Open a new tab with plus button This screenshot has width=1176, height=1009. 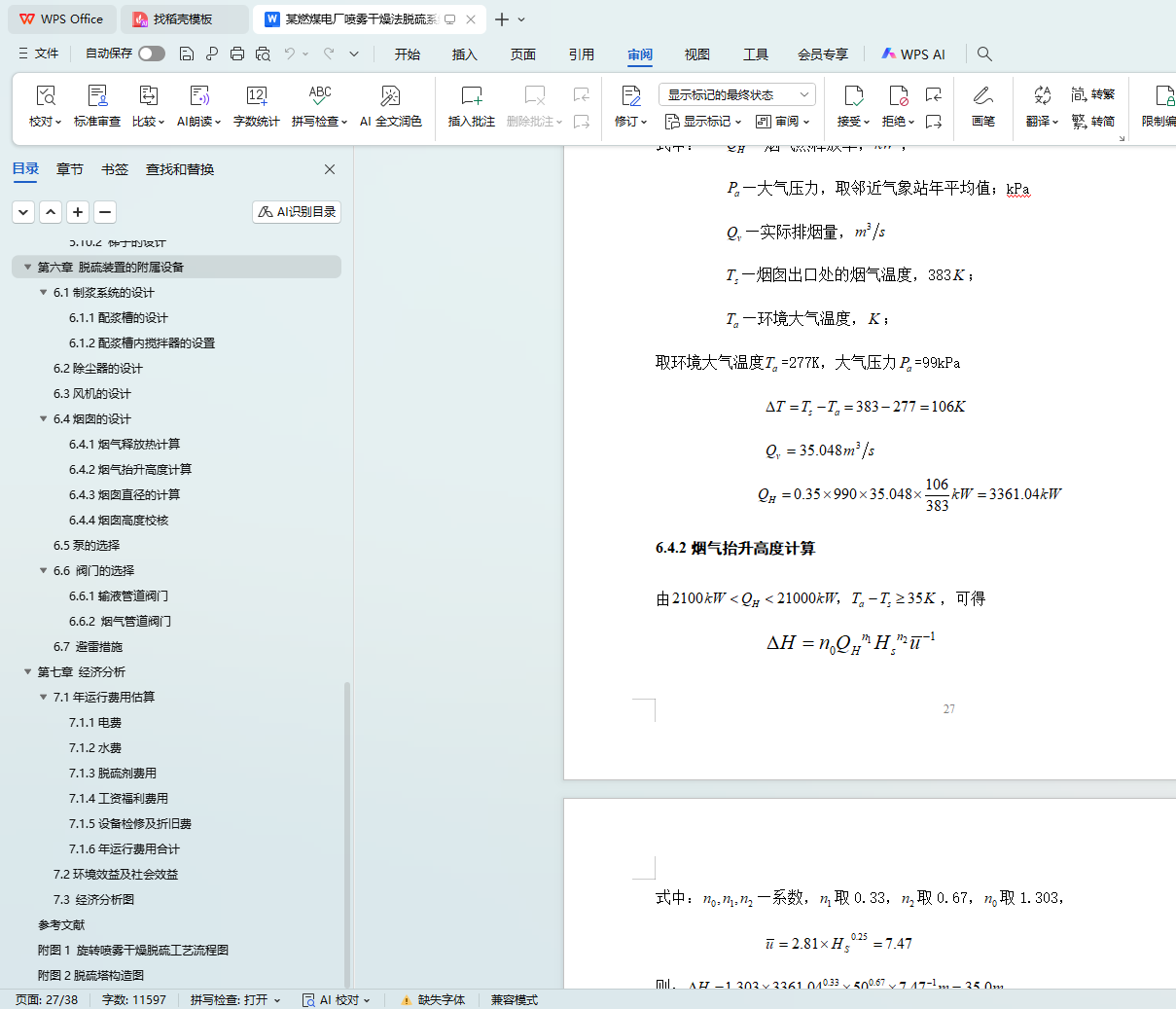(x=502, y=19)
